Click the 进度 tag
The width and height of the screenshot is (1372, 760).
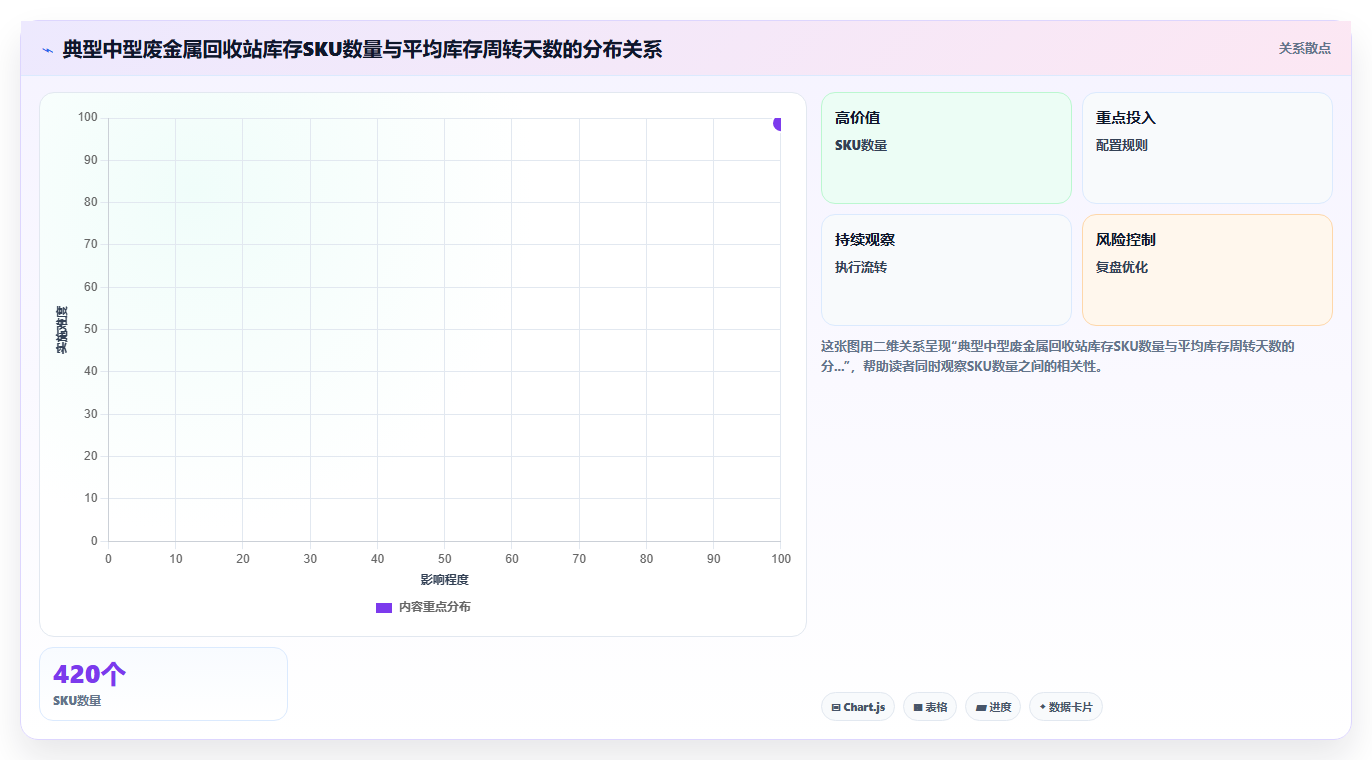click(x=993, y=707)
